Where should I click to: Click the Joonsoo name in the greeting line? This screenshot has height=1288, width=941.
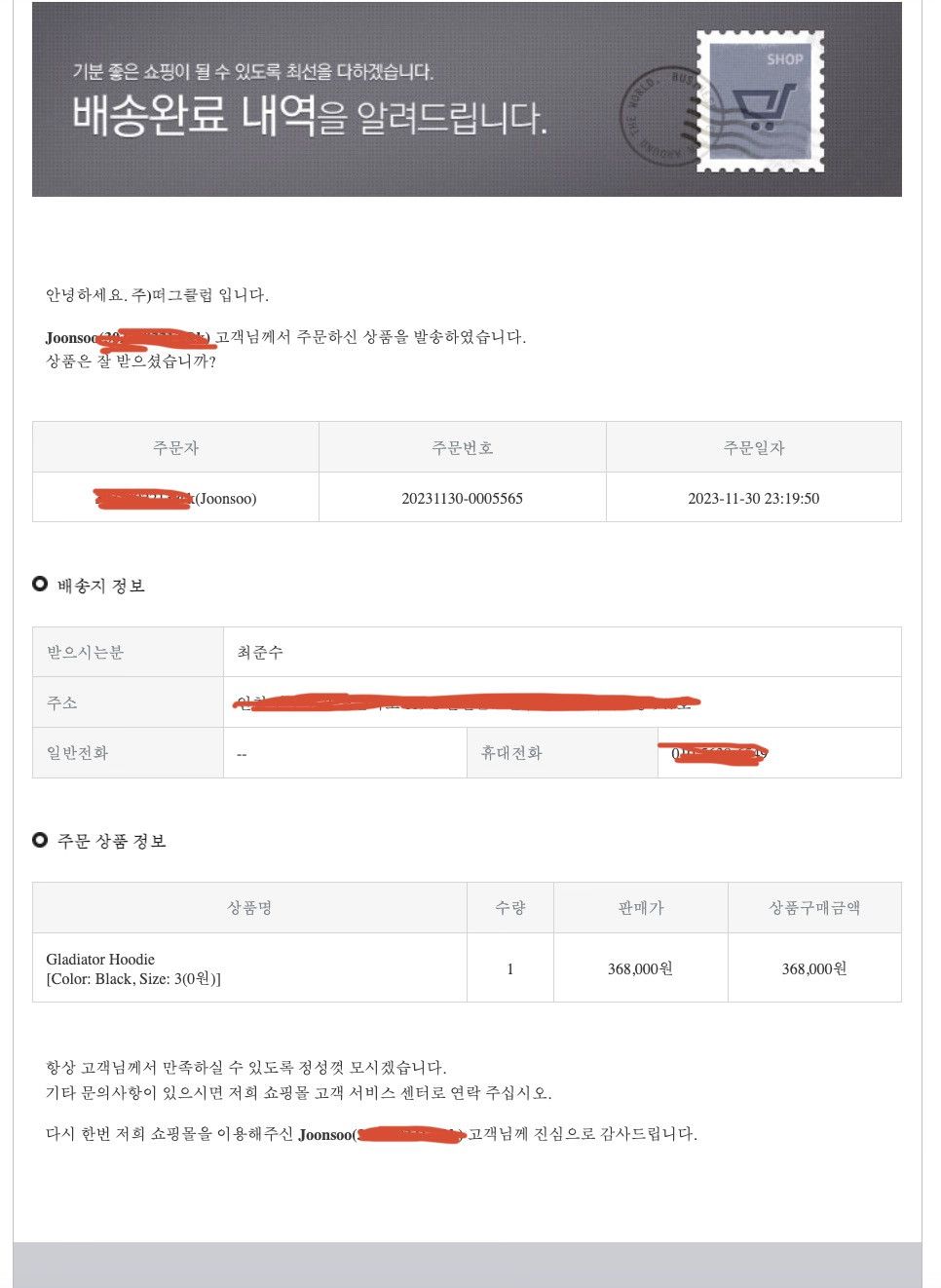pos(71,337)
